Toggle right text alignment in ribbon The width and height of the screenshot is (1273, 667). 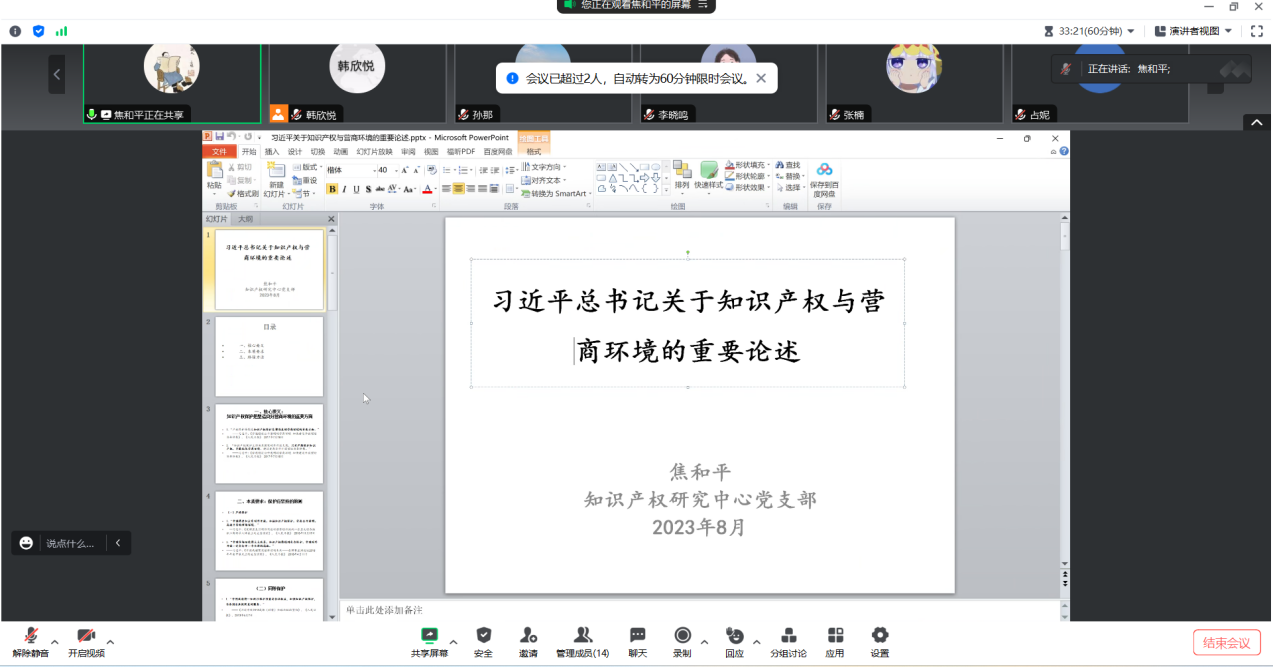tap(470, 189)
